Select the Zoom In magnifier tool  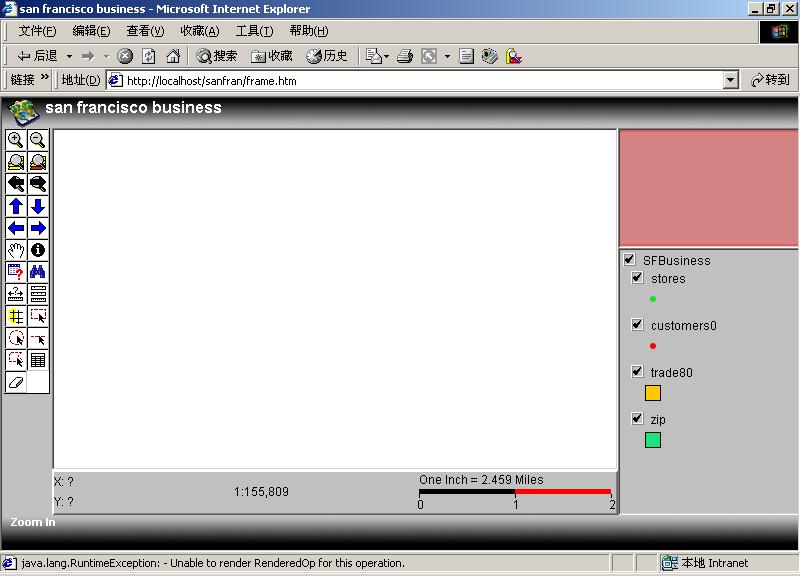click(16, 140)
